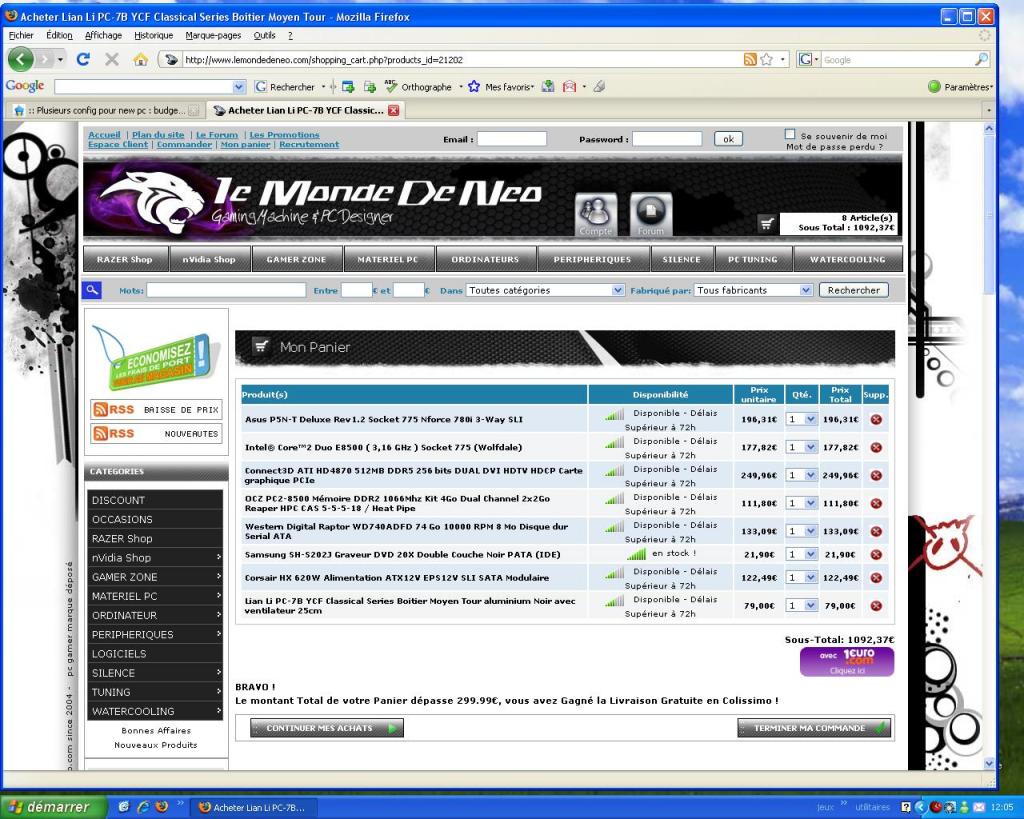
Task: Click the 1euro.com payment banner
Action: tap(847, 662)
